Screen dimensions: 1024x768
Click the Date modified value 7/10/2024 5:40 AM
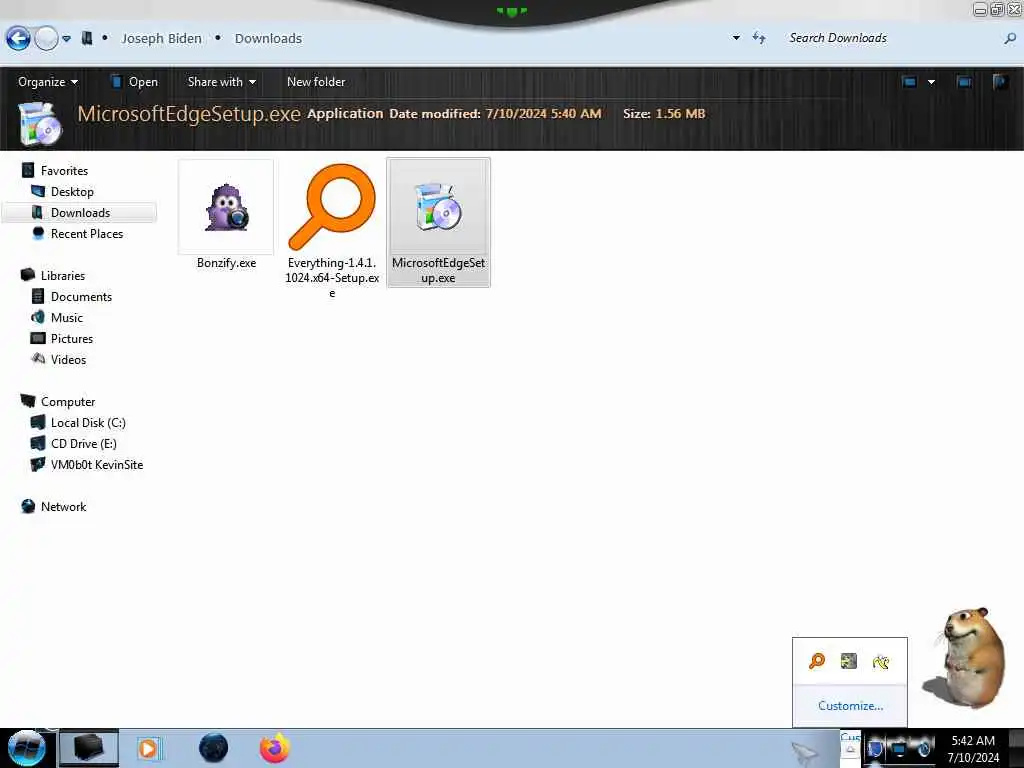click(543, 114)
